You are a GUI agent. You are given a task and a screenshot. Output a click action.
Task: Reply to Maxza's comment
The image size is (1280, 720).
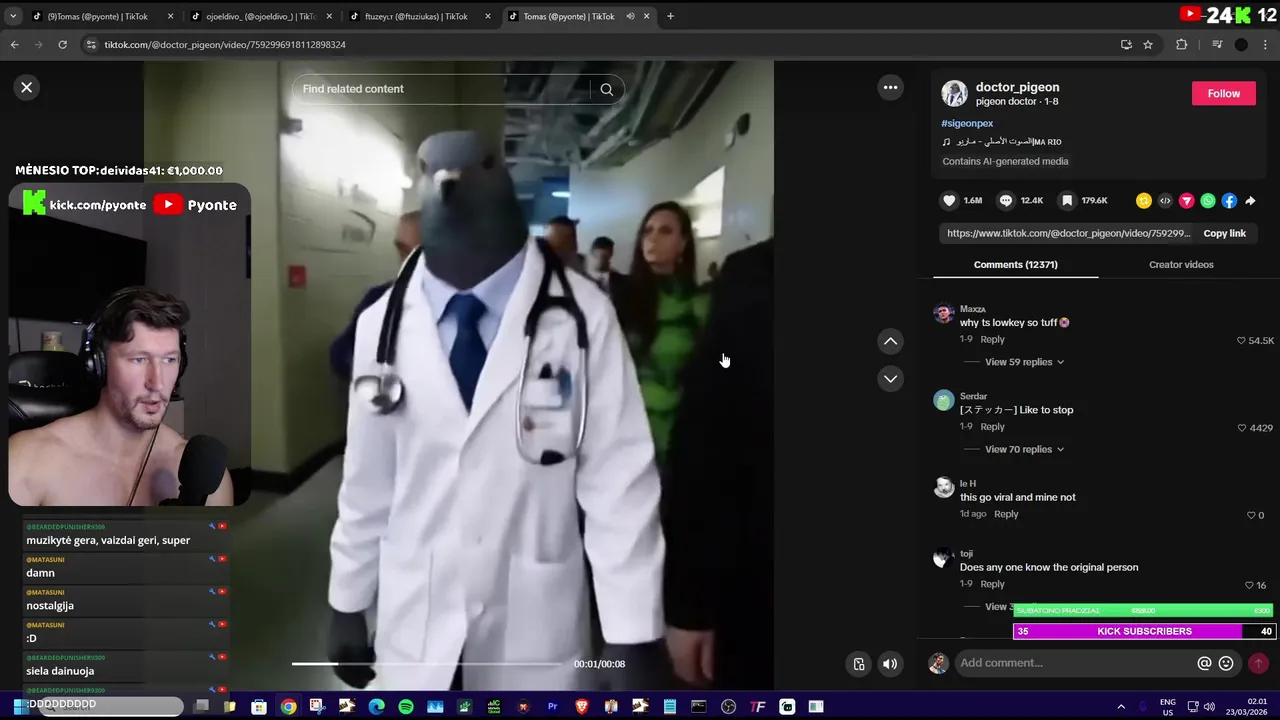click(x=992, y=339)
